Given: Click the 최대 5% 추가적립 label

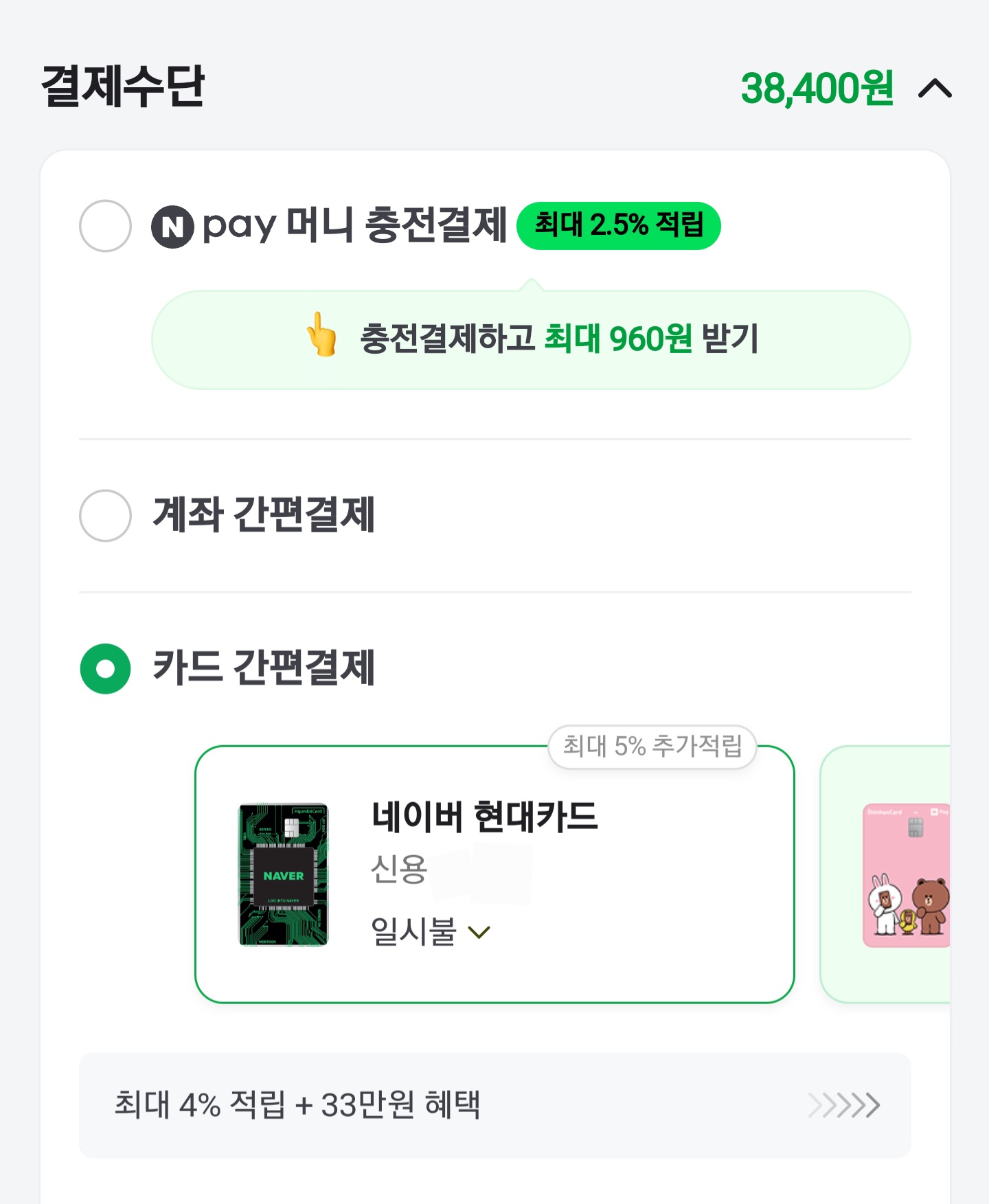Looking at the screenshot, I should [x=652, y=746].
